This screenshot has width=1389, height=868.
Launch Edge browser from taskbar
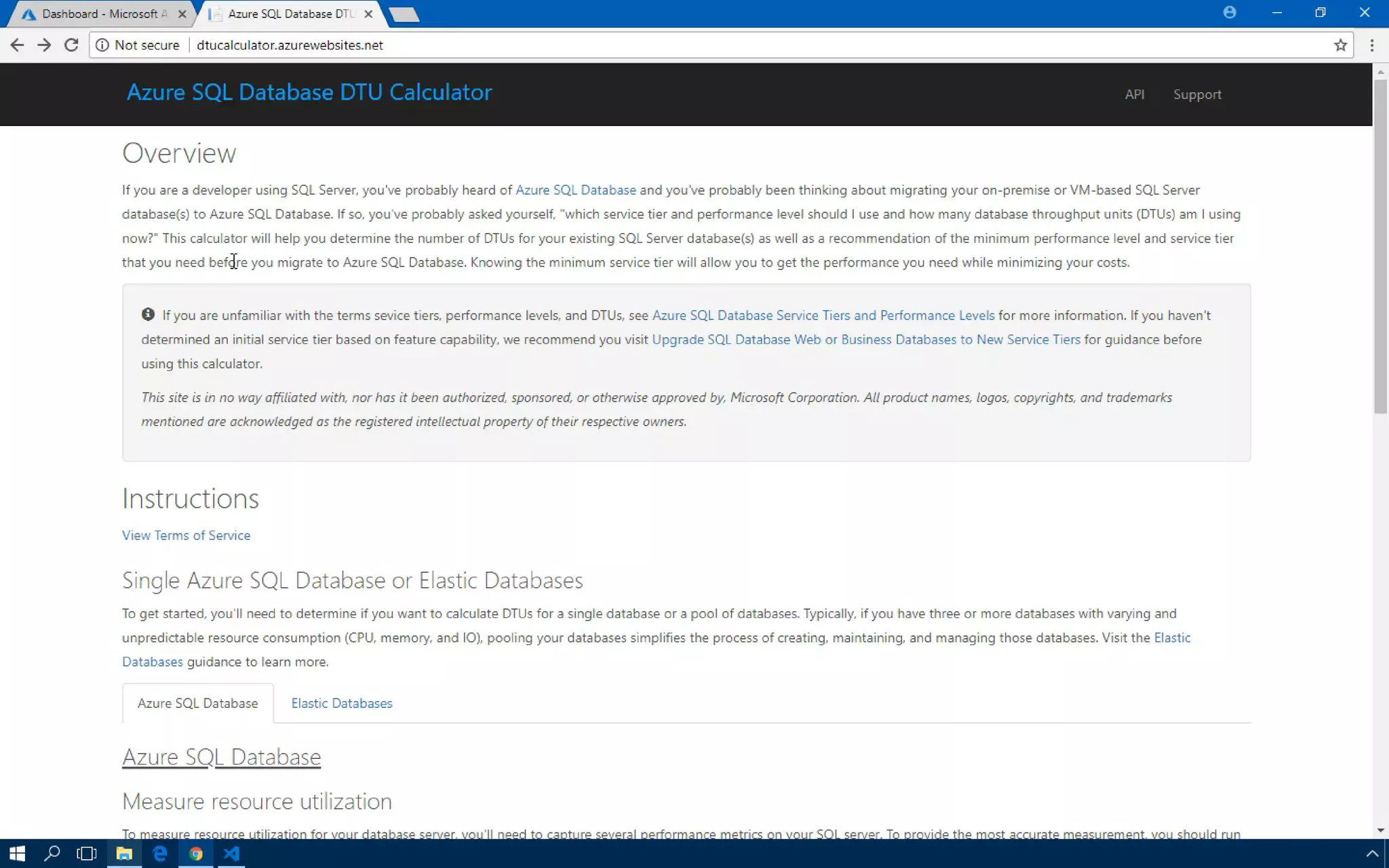(160, 853)
